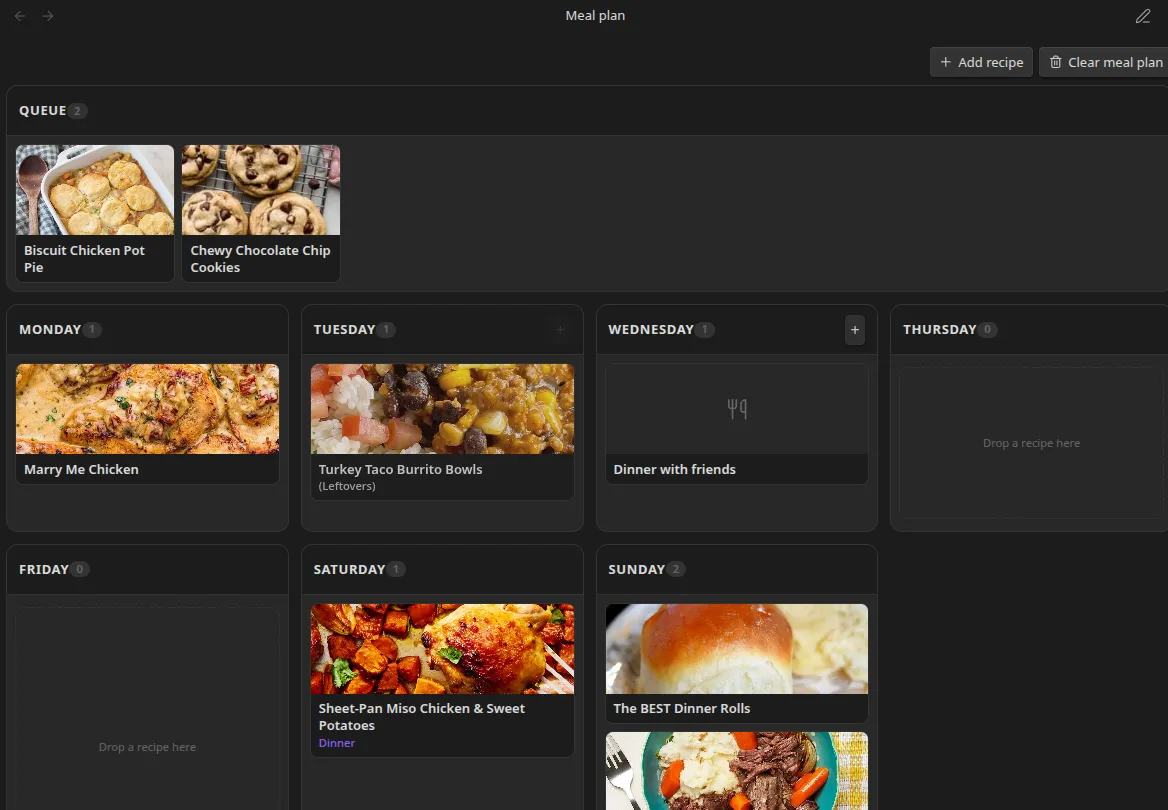This screenshot has width=1168, height=810.
Task: Click the 'Biscuit Chicken Pot Pie' title
Action: click(84, 259)
